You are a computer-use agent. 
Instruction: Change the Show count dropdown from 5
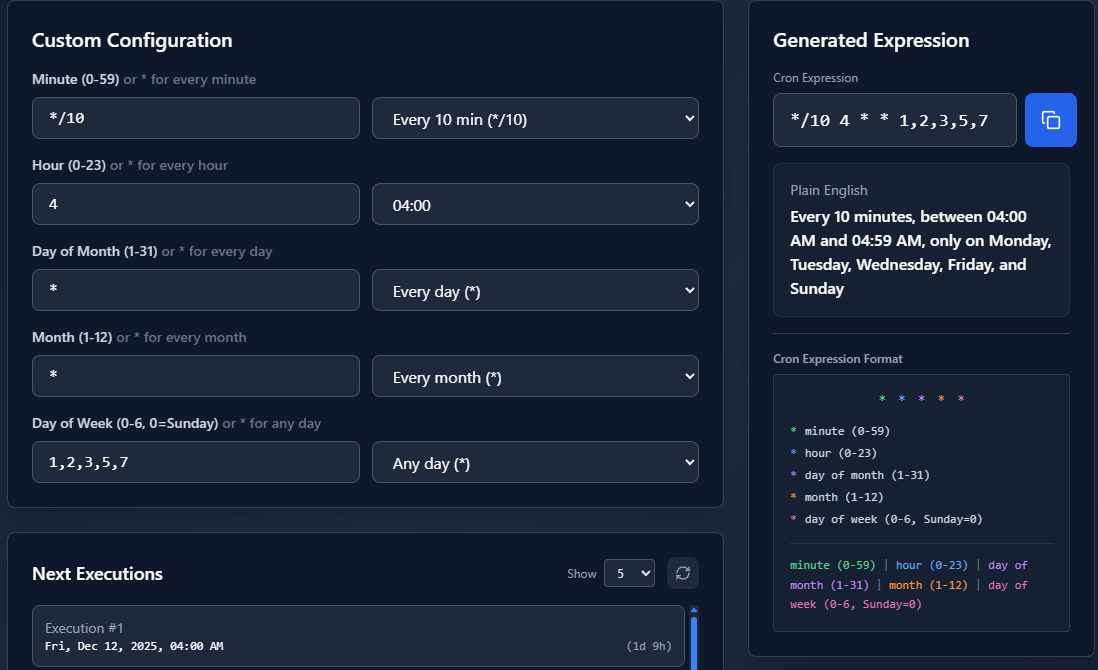[x=629, y=573]
